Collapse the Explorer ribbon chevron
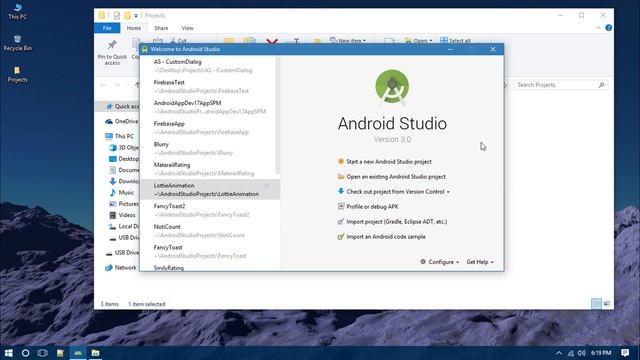 pyautogui.click(x=598, y=28)
